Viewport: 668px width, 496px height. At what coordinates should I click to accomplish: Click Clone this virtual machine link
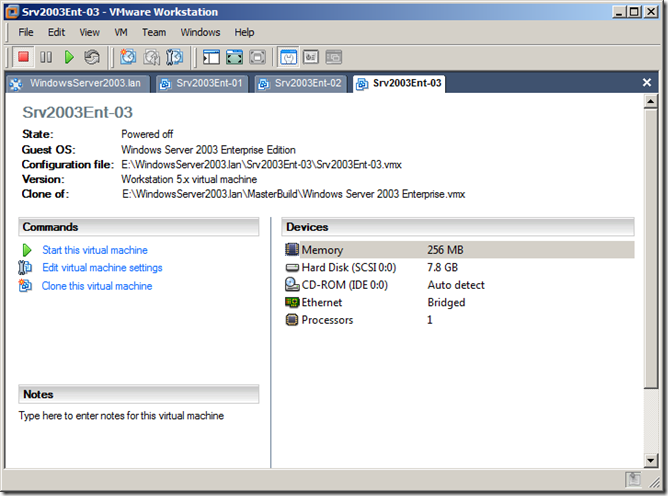[x=97, y=286]
